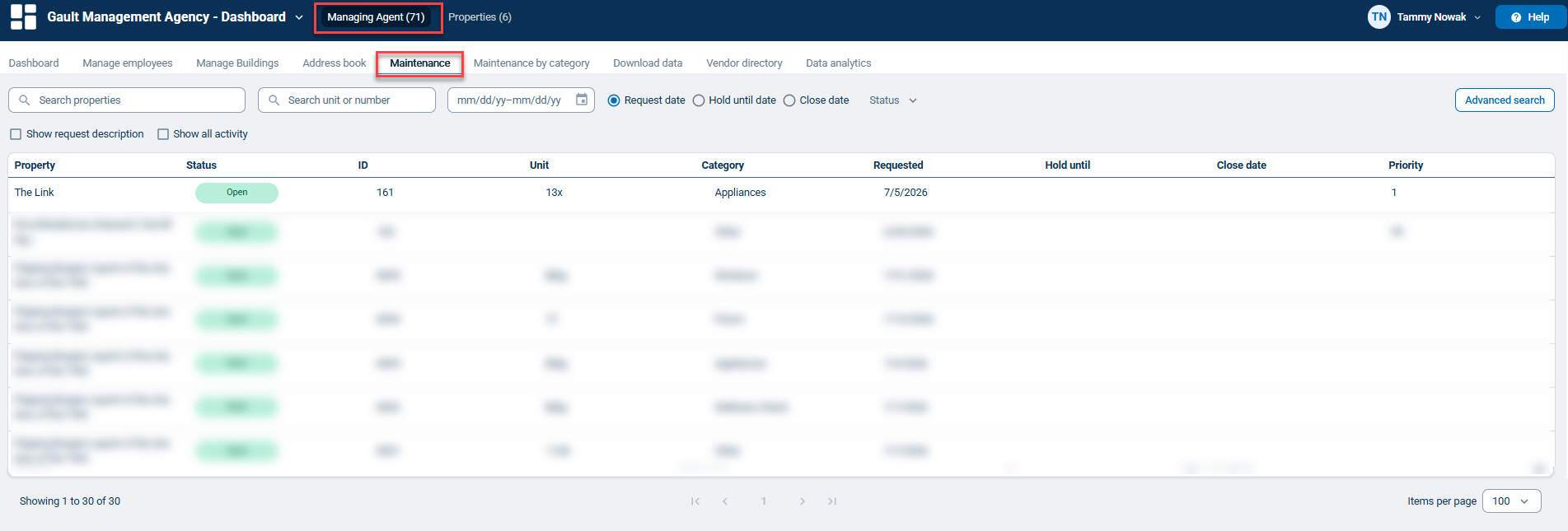Sort by the Close date column header

(x=1241, y=165)
